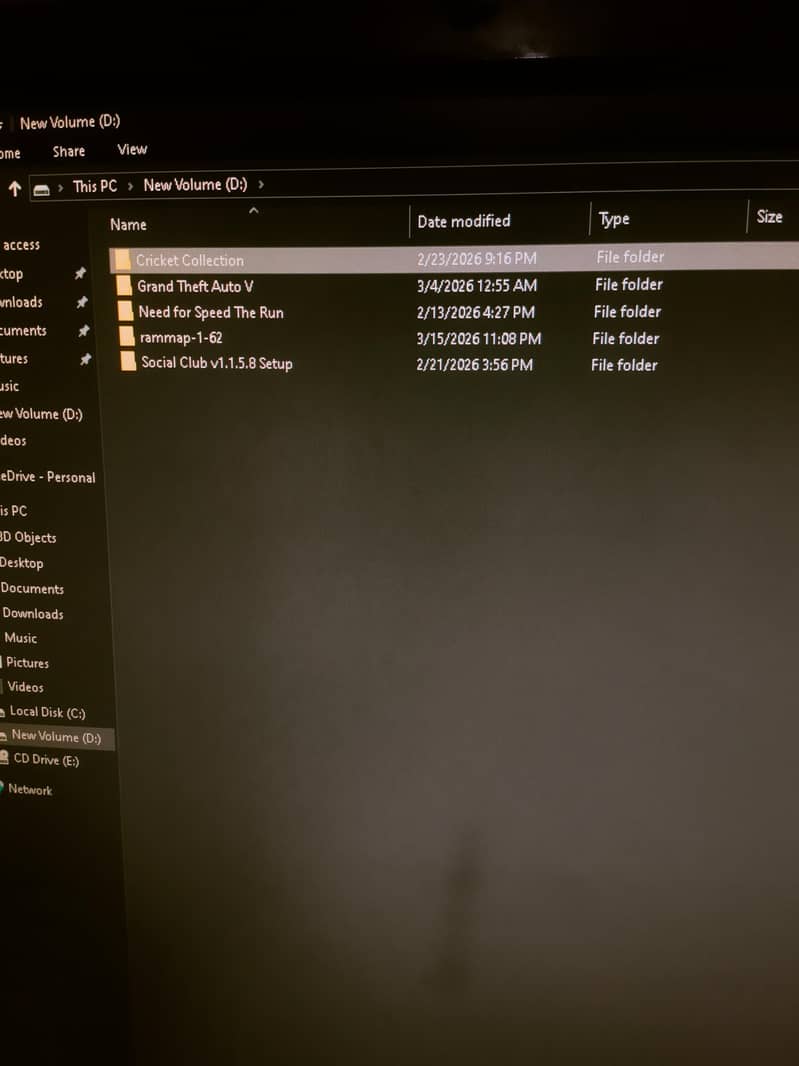Select Local Disk (C:) in navigation pane
This screenshot has width=799, height=1066.
(x=47, y=712)
